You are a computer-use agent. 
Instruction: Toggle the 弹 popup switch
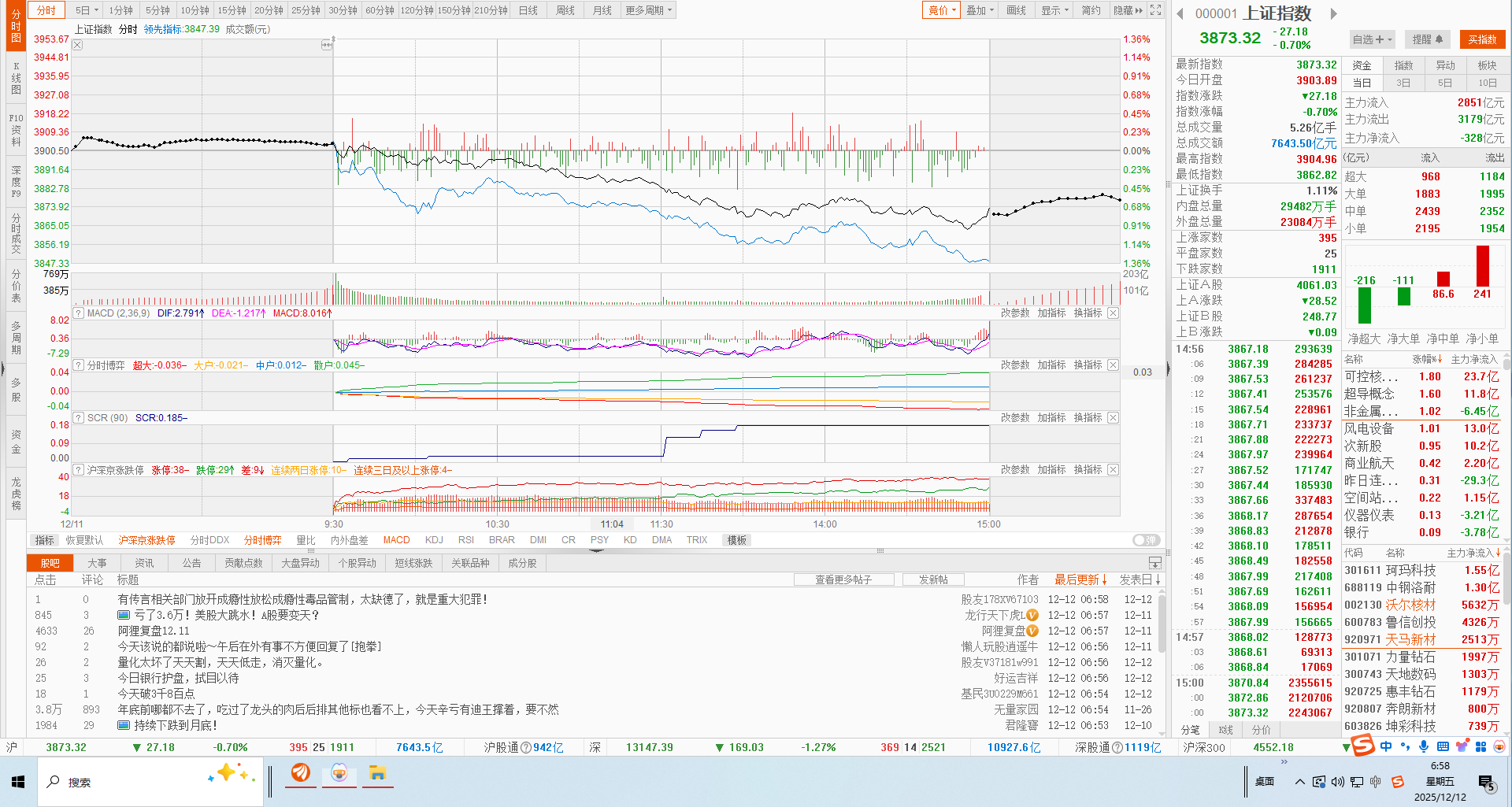[1146, 540]
